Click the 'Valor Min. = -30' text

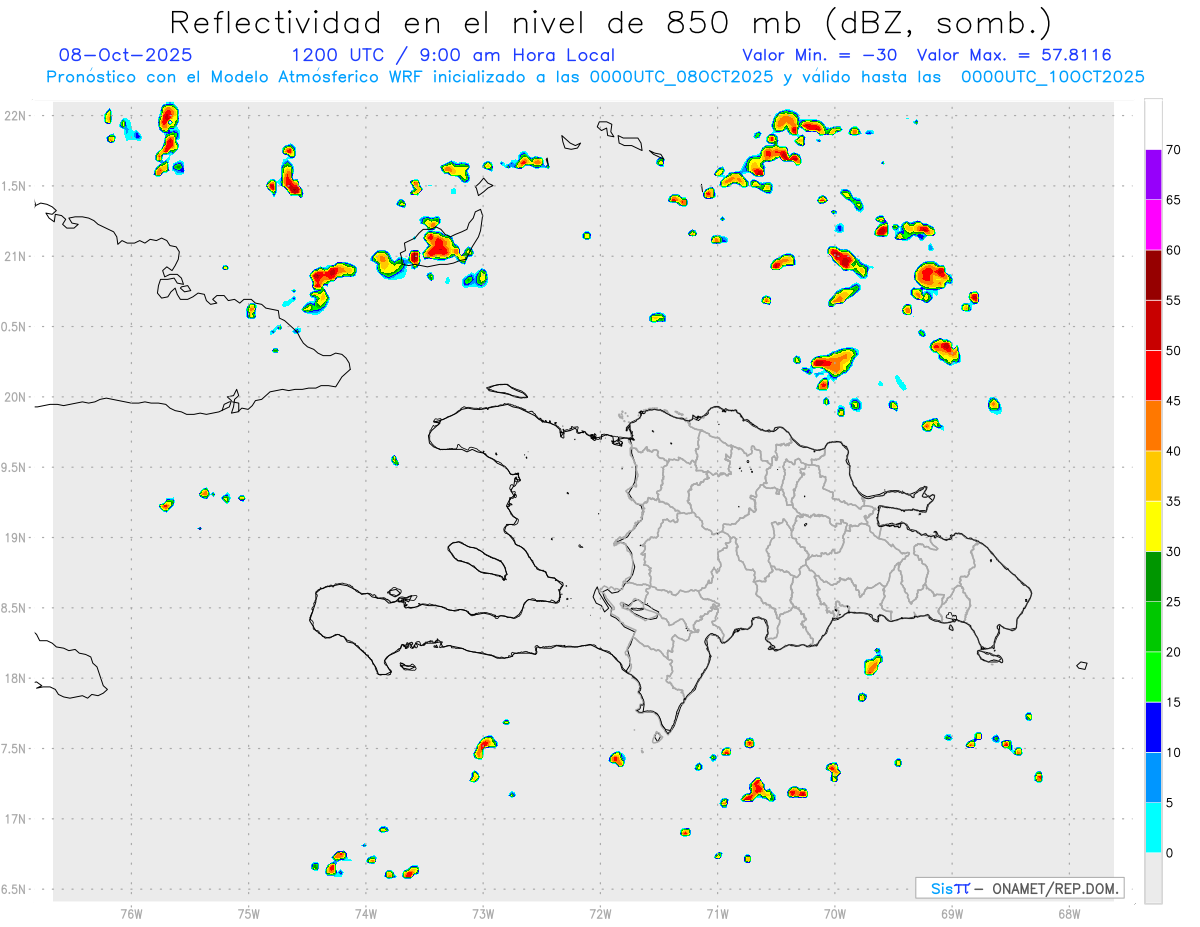click(820, 56)
